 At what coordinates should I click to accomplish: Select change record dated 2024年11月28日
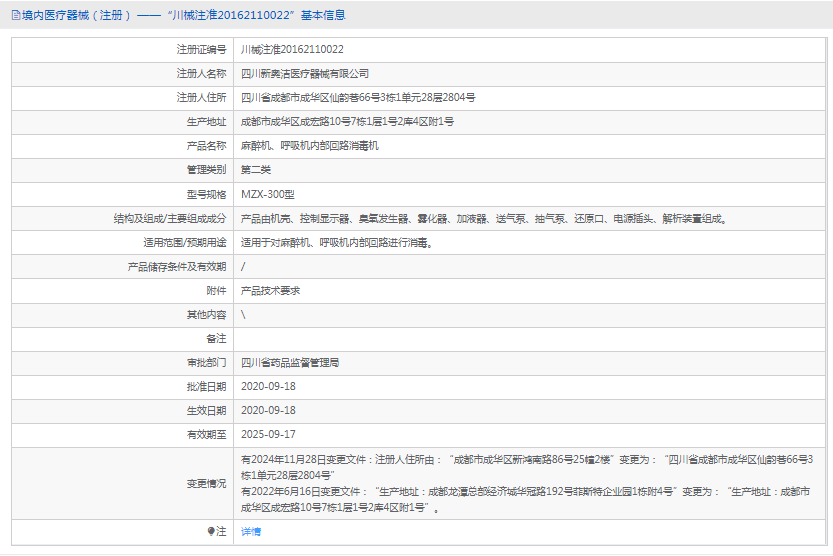tap(527, 467)
